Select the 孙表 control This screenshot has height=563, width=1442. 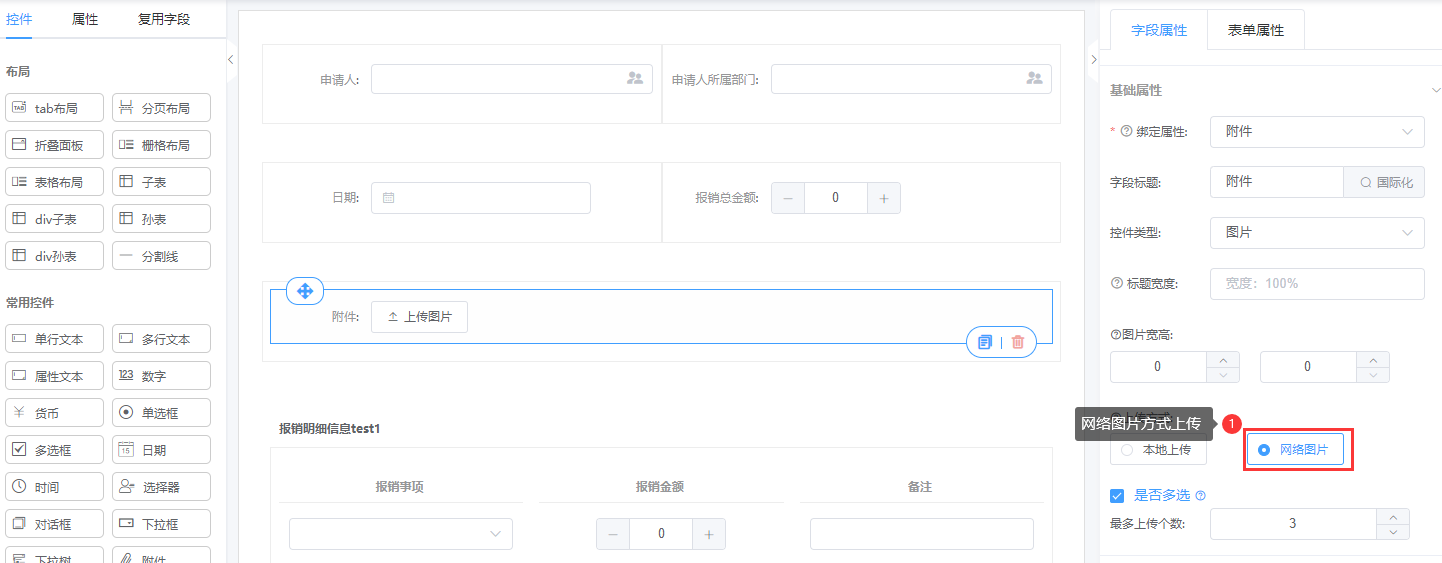click(161, 219)
